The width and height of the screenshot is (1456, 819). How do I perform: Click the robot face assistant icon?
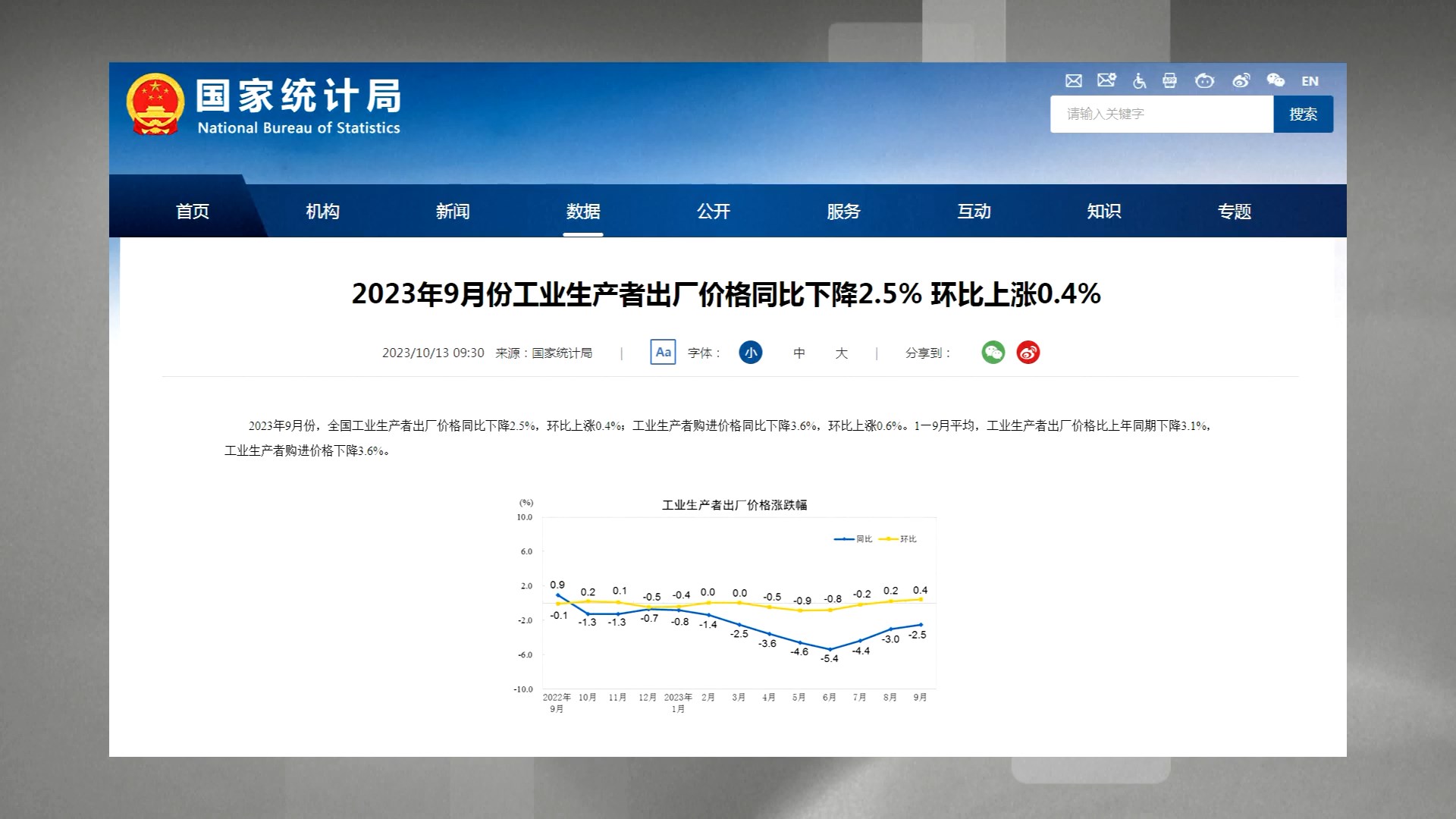pyautogui.click(x=1204, y=81)
